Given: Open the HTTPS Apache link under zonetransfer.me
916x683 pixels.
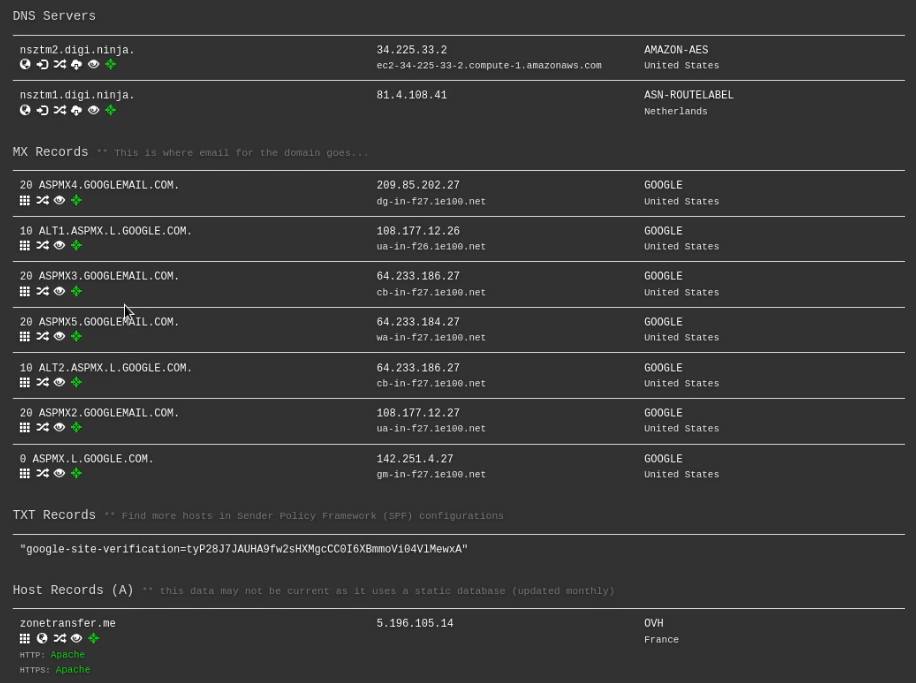Looking at the screenshot, I should 72,669.
